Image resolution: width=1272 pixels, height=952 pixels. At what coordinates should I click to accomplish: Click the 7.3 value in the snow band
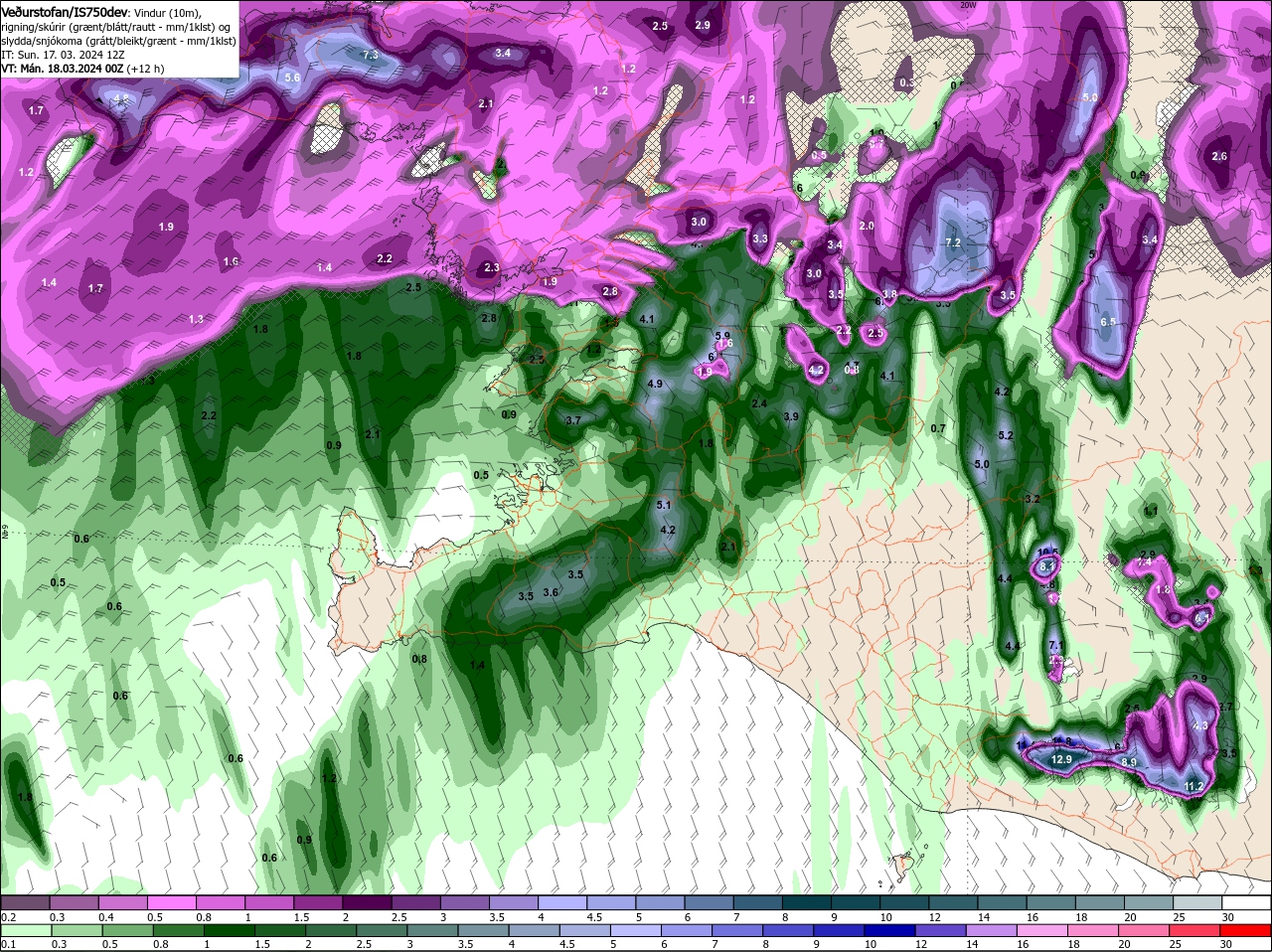pyautogui.click(x=371, y=55)
